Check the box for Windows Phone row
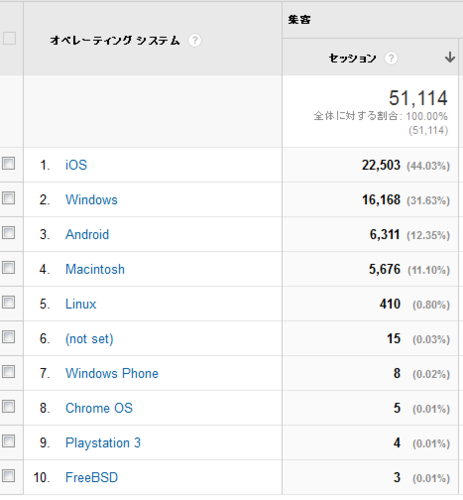Image resolution: width=463 pixels, height=500 pixels. point(9,371)
